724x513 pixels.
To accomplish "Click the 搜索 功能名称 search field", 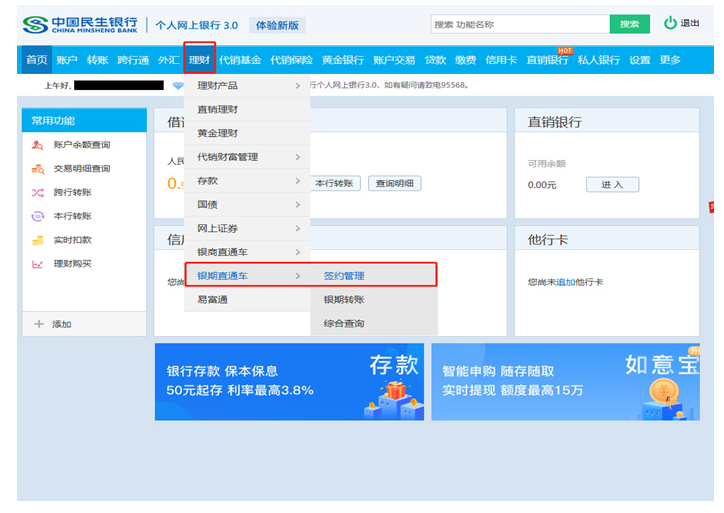I will [x=519, y=24].
